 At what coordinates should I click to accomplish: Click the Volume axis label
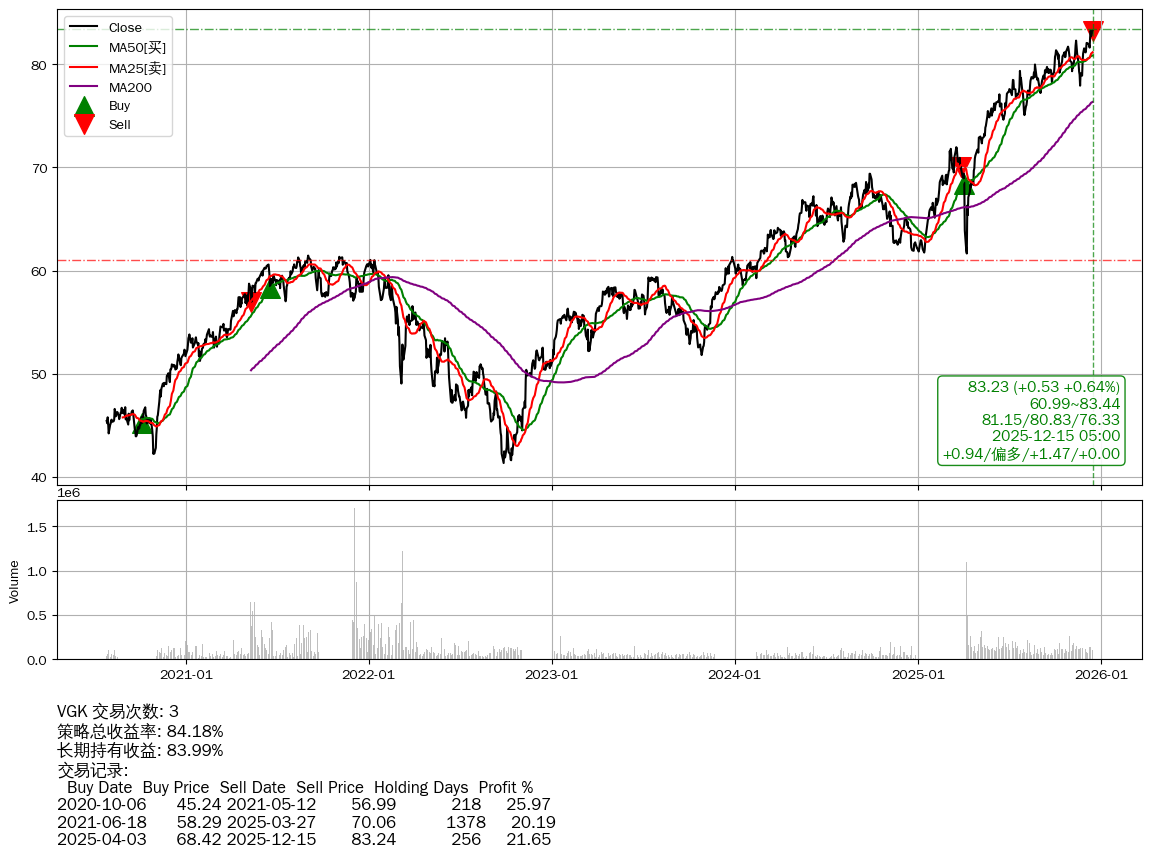coord(14,581)
